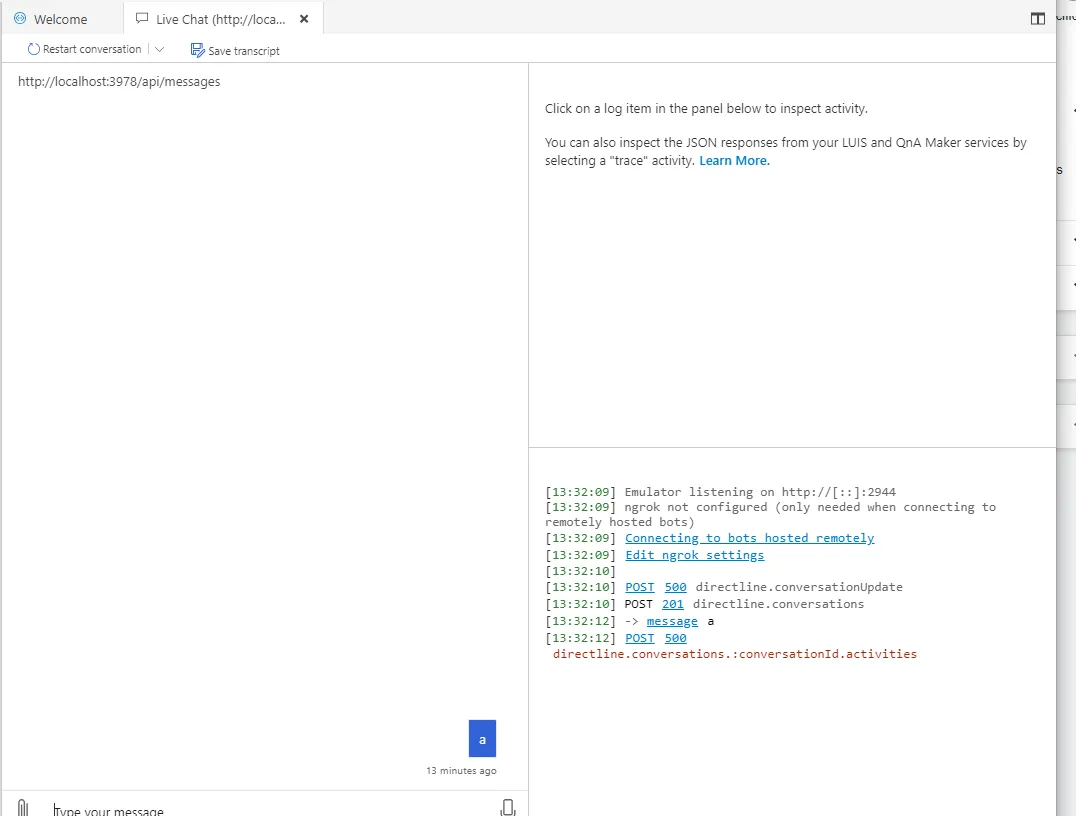Select the sent message bubble 'a'
Image resolution: width=1076 pixels, height=816 pixels.
(x=482, y=738)
